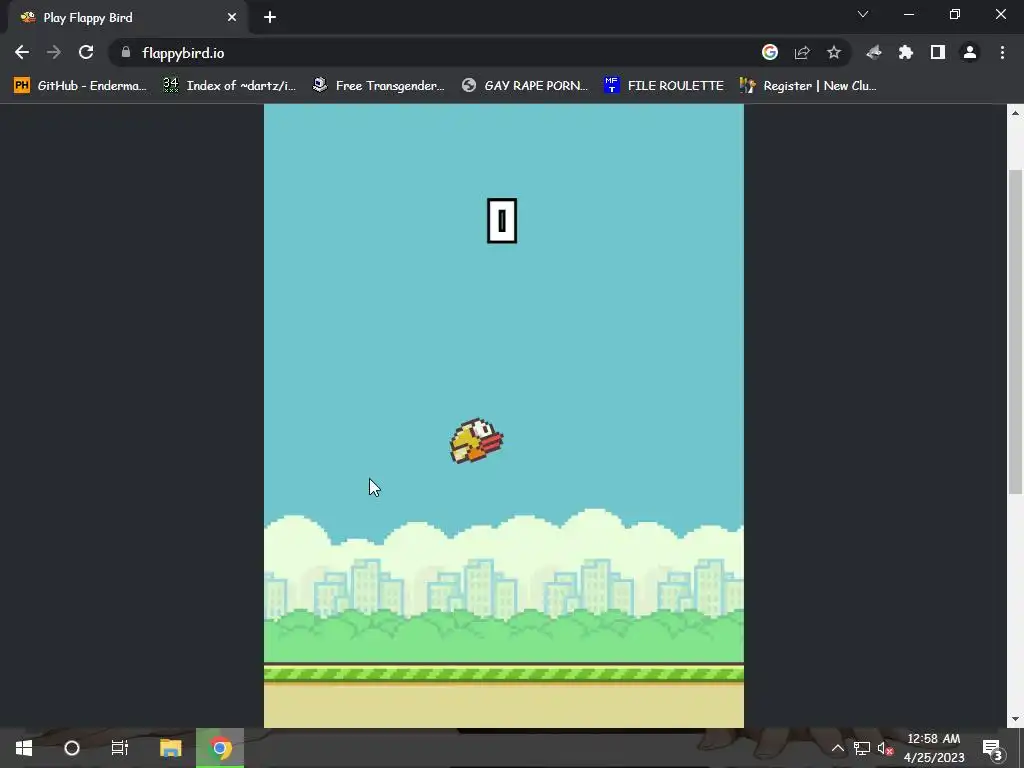Minimize the Chrome window
This screenshot has height=768, width=1024.
[908, 14]
